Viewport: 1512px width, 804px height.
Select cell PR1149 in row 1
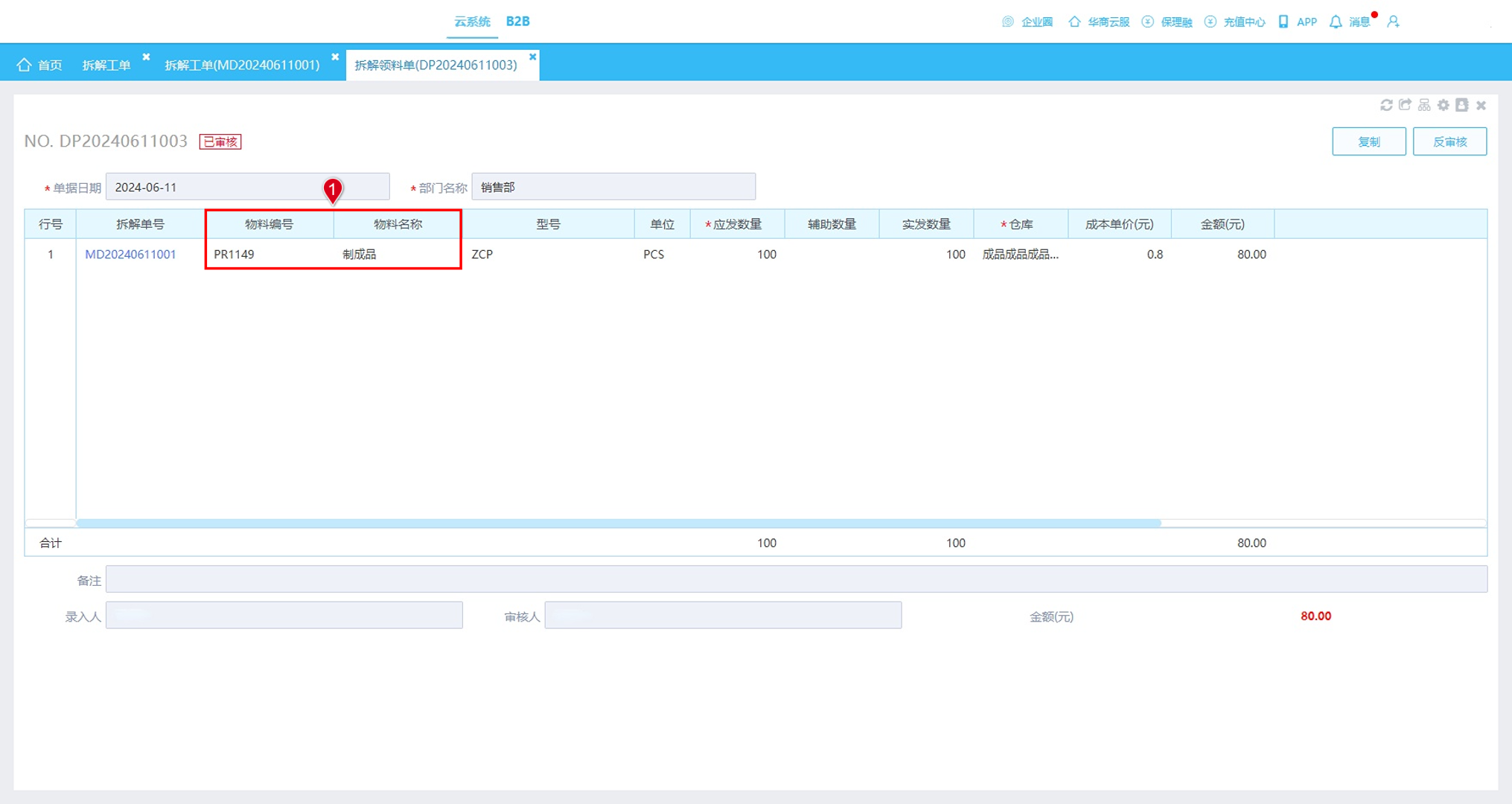click(269, 255)
